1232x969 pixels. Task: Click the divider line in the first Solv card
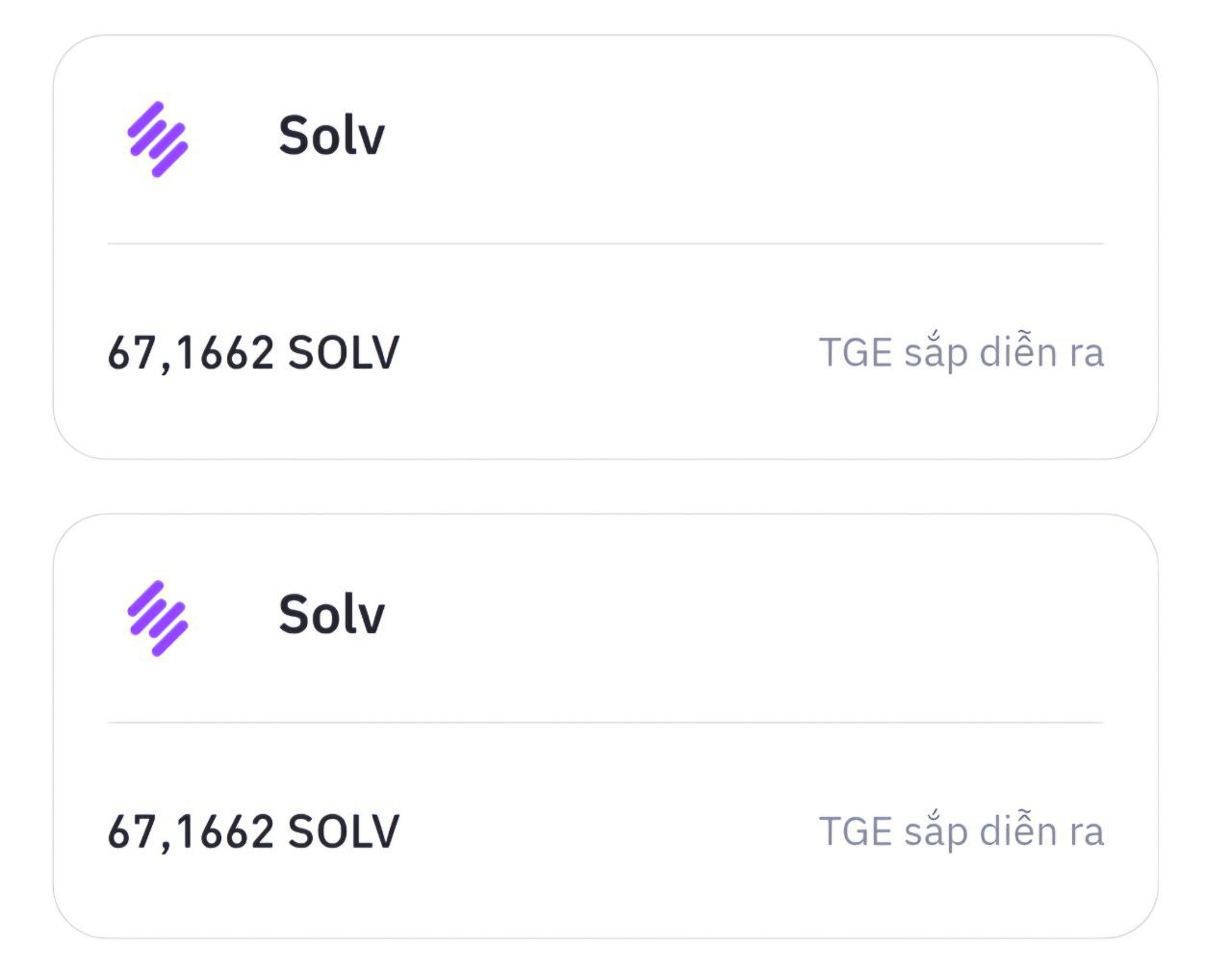[605, 243]
